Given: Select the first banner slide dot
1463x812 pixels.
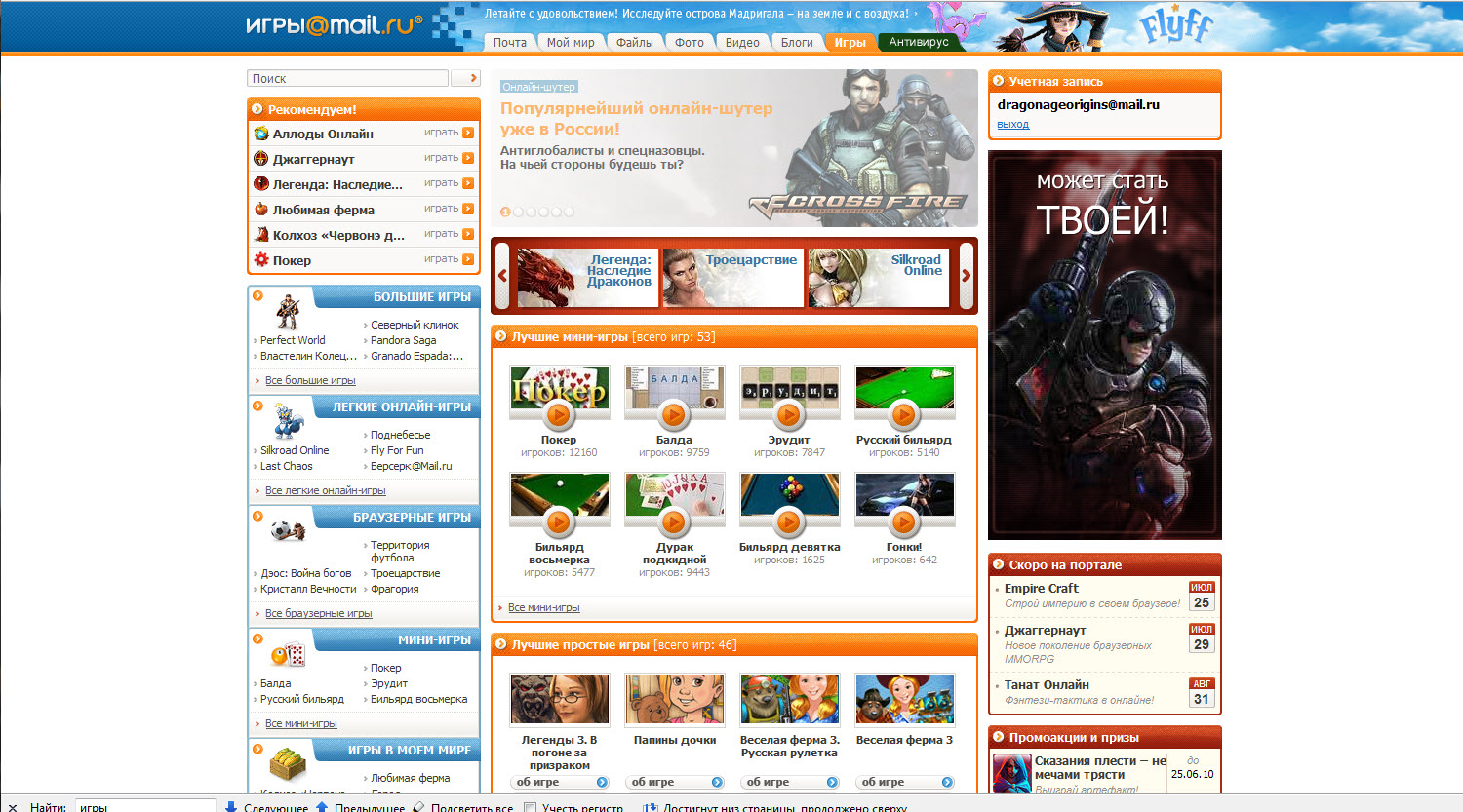Looking at the screenshot, I should (506, 212).
